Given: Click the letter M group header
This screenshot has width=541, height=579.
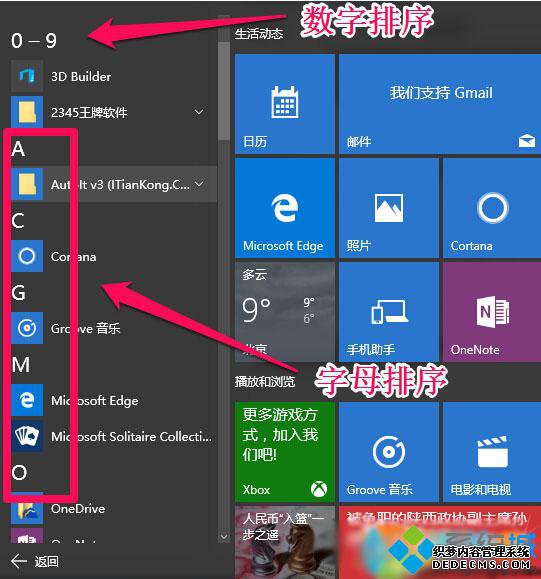Looking at the screenshot, I should click(x=21, y=365).
